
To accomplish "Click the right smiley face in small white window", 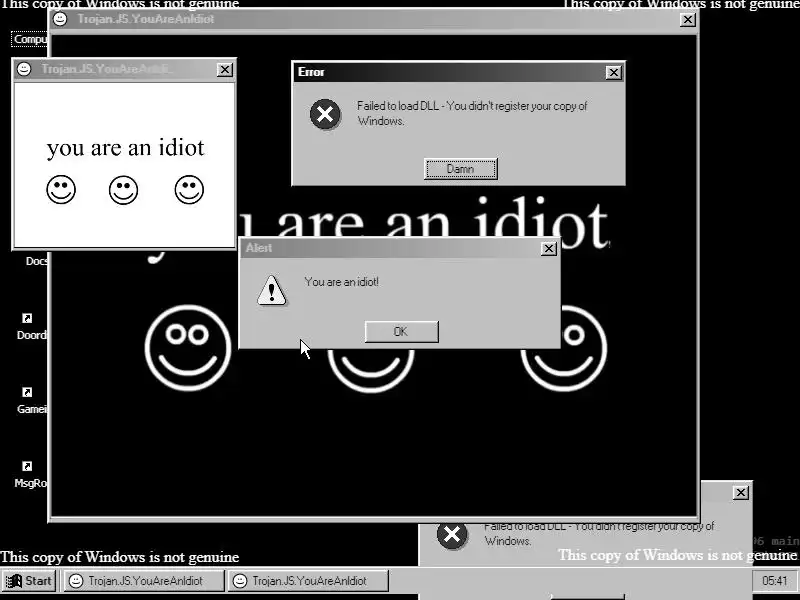I will 189,190.
